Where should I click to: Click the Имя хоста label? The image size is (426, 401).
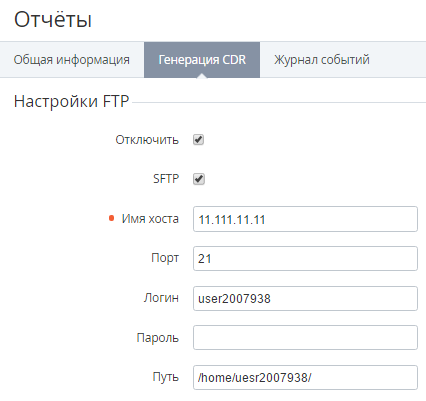tap(150, 219)
